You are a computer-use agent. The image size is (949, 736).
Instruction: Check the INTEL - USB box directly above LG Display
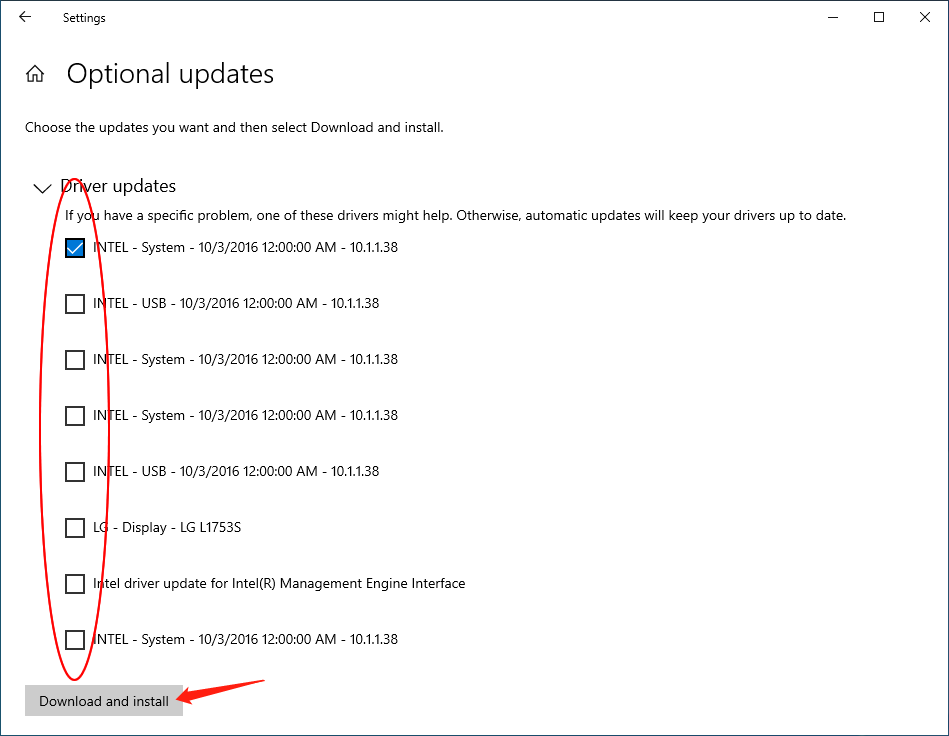(75, 472)
